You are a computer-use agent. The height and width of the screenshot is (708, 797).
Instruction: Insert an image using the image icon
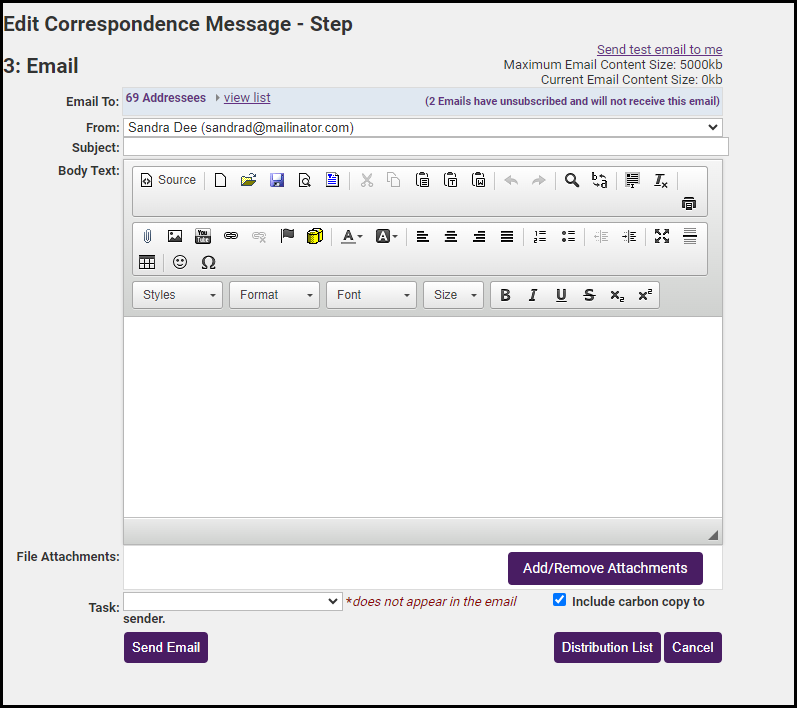click(x=175, y=236)
